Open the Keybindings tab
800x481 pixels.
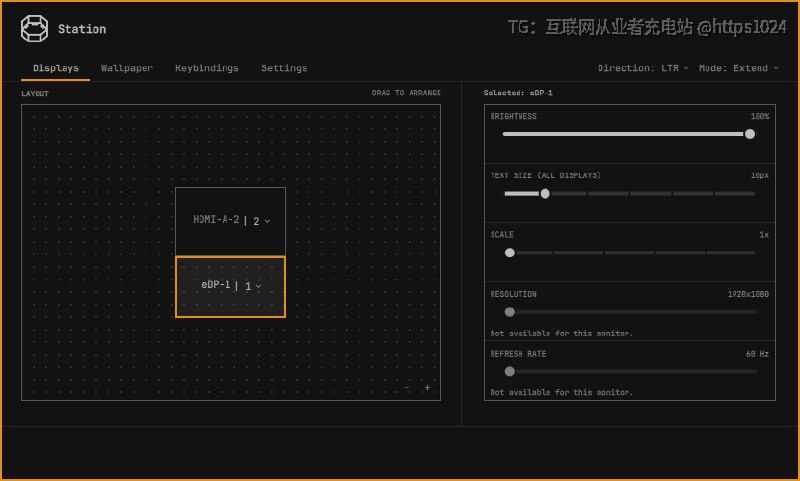(x=207, y=68)
